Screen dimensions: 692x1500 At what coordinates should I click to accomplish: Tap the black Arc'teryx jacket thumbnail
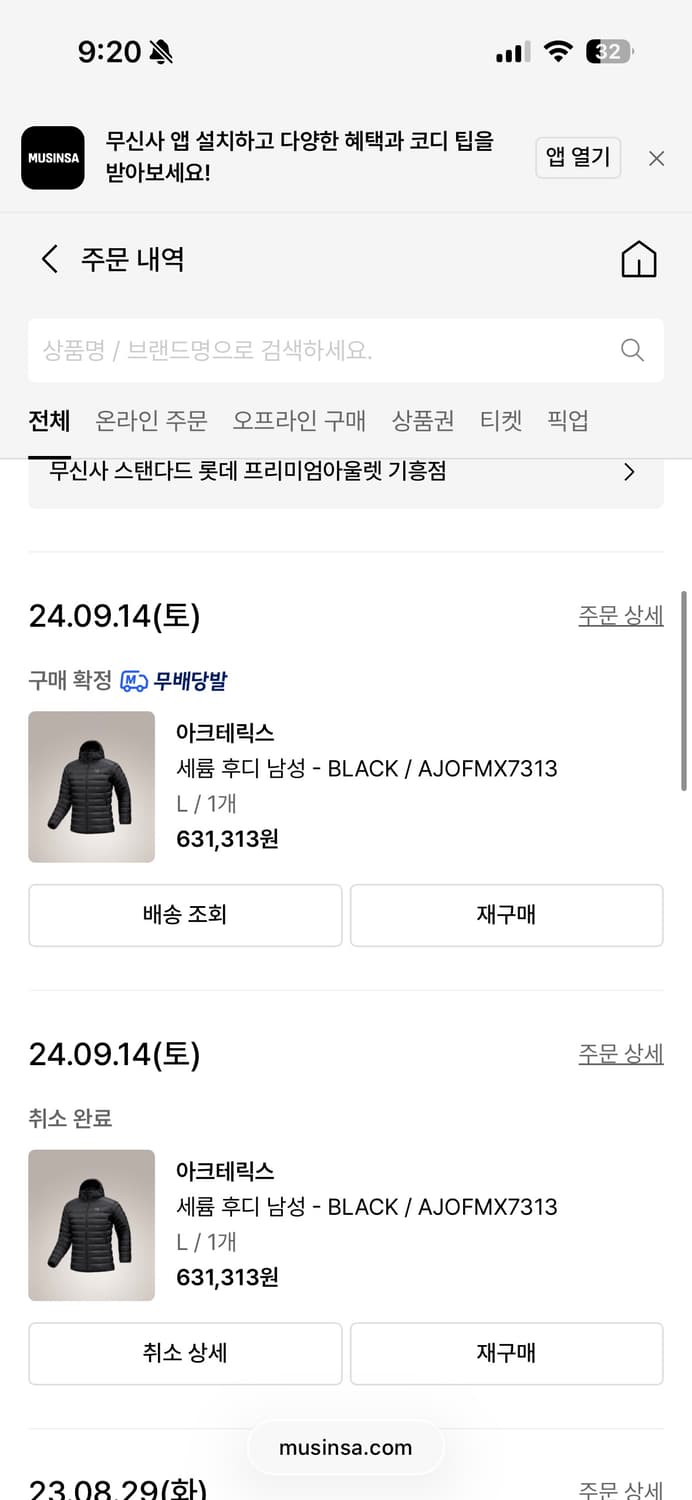coord(91,787)
